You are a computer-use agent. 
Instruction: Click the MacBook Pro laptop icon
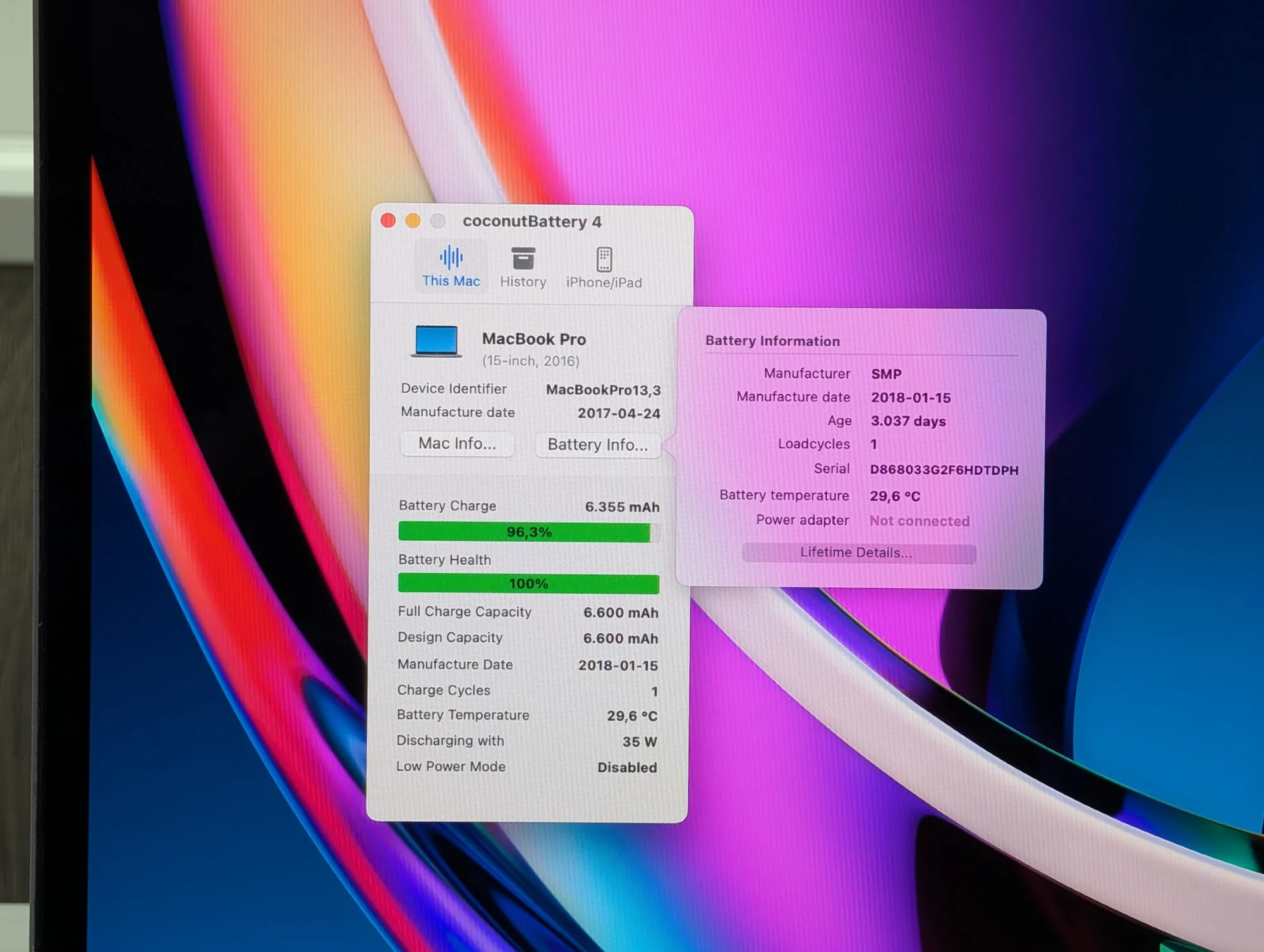click(437, 341)
